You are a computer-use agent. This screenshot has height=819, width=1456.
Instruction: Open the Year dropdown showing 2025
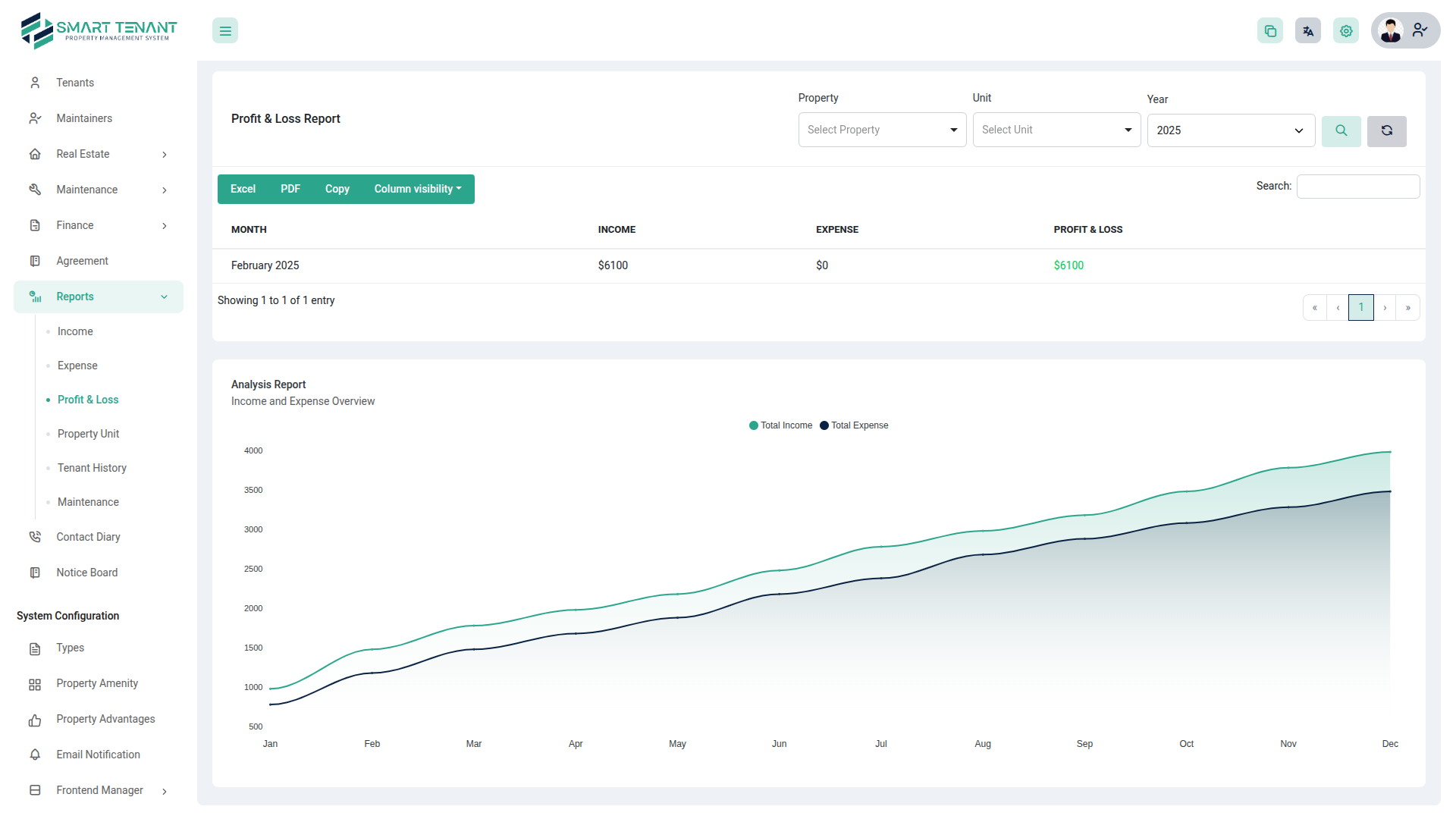(1230, 130)
